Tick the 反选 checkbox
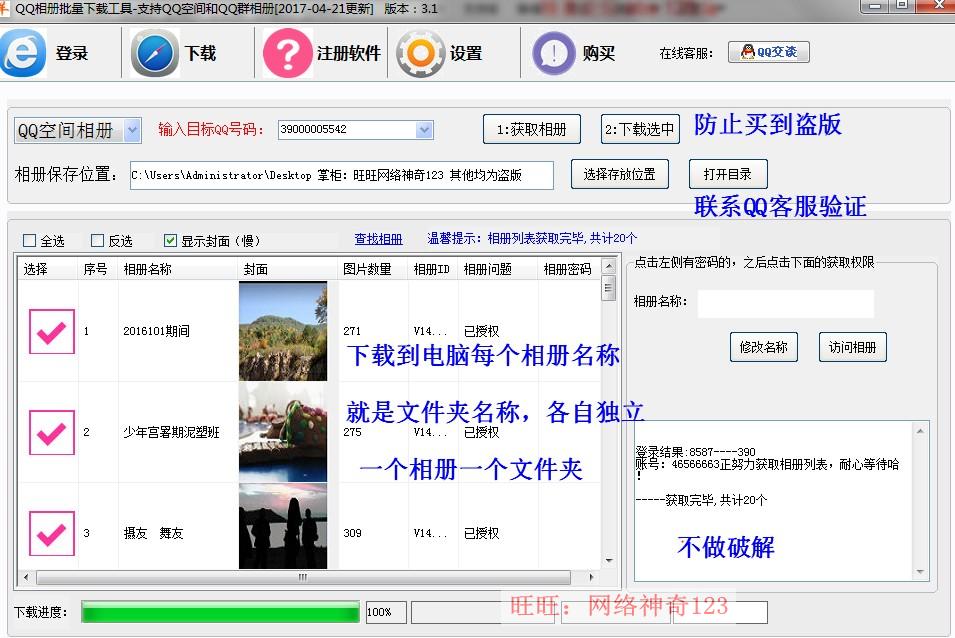Image resolution: width=955 pixels, height=638 pixels. pos(97,240)
